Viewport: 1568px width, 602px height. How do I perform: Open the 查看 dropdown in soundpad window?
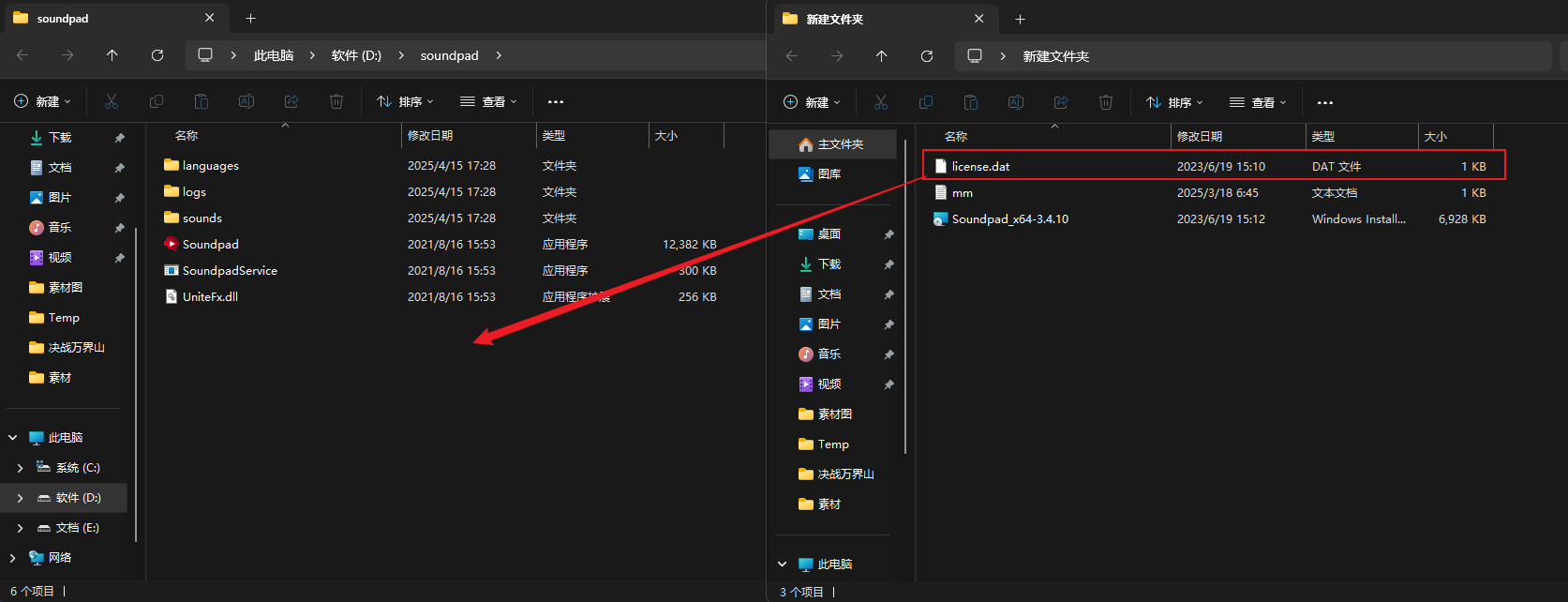click(488, 101)
